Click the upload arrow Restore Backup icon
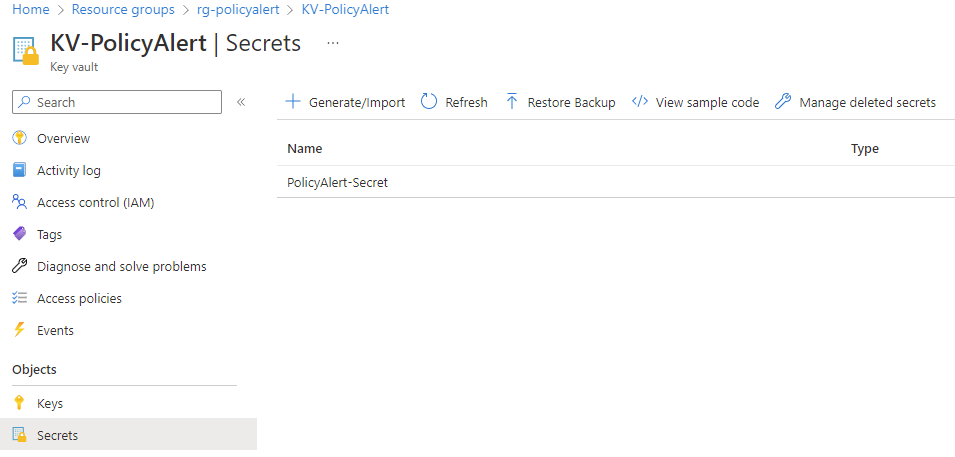This screenshot has height=457, width=955. [512, 102]
